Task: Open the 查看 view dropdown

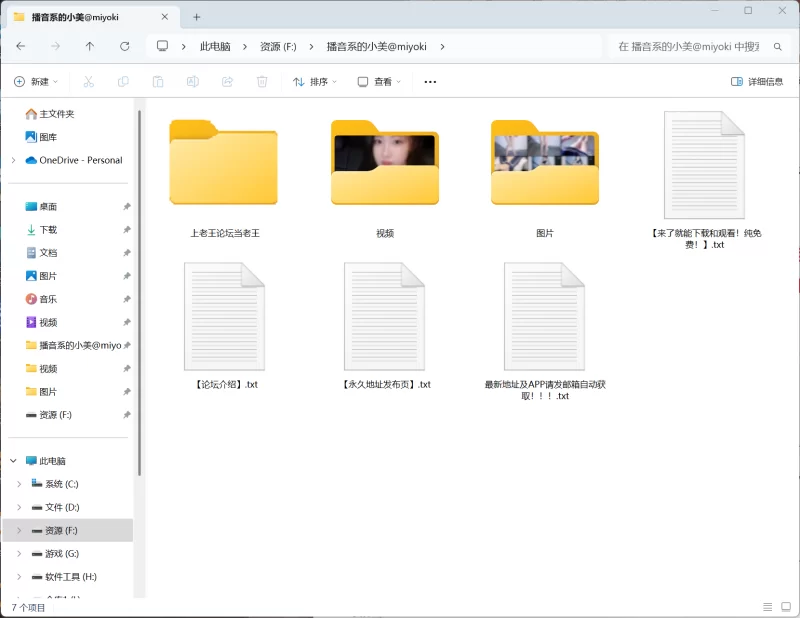Action: pos(379,82)
